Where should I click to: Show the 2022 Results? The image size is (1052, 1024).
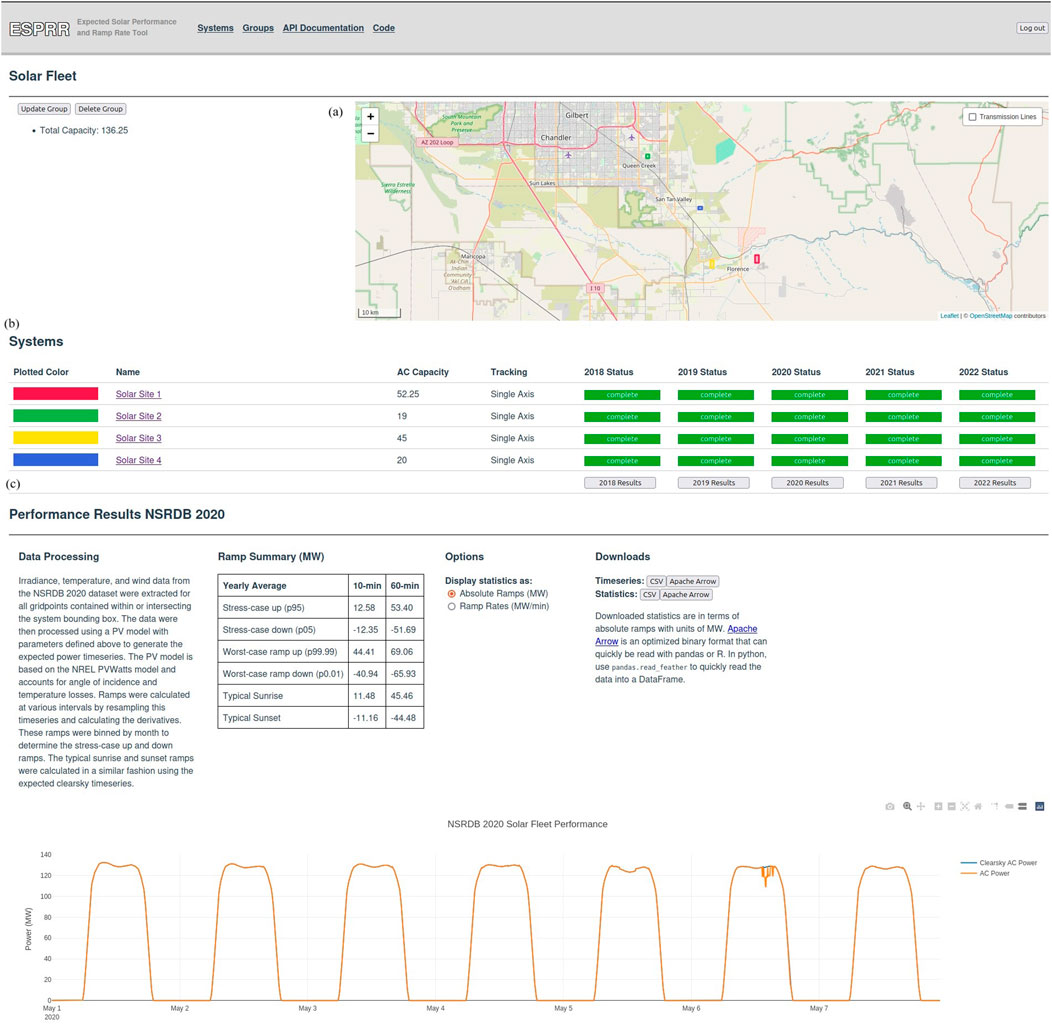[995, 483]
